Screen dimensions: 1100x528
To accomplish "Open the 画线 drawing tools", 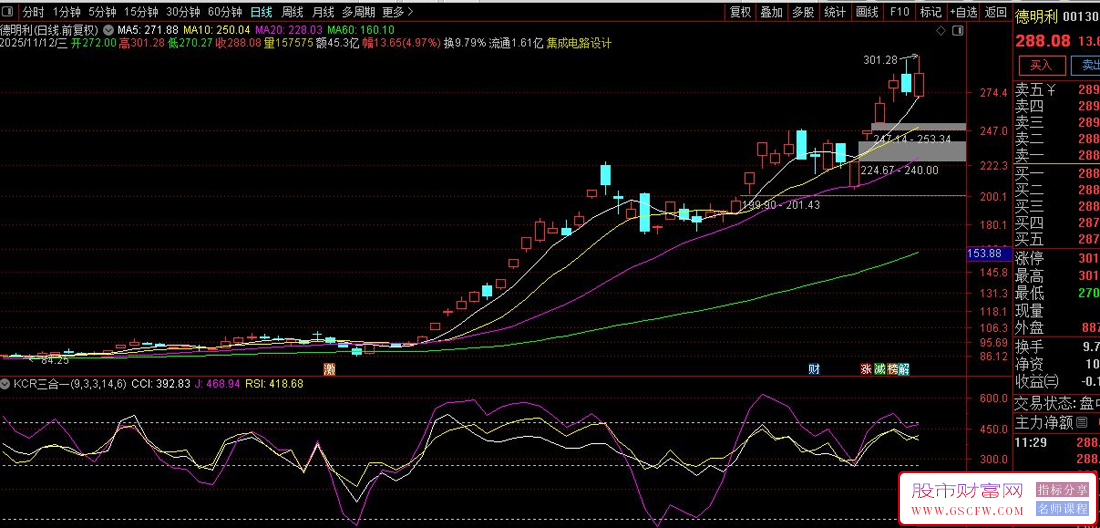I will [867, 12].
